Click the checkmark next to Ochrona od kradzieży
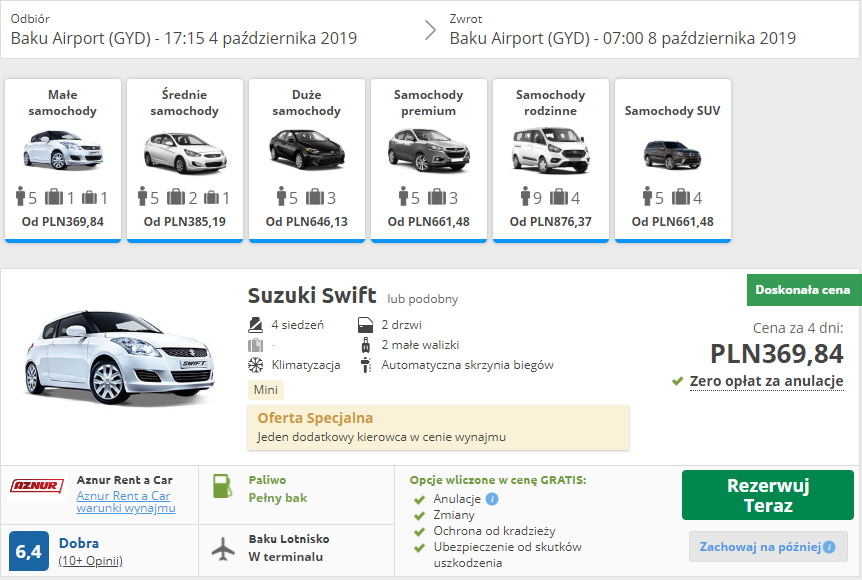The height and width of the screenshot is (580, 862). [x=419, y=532]
